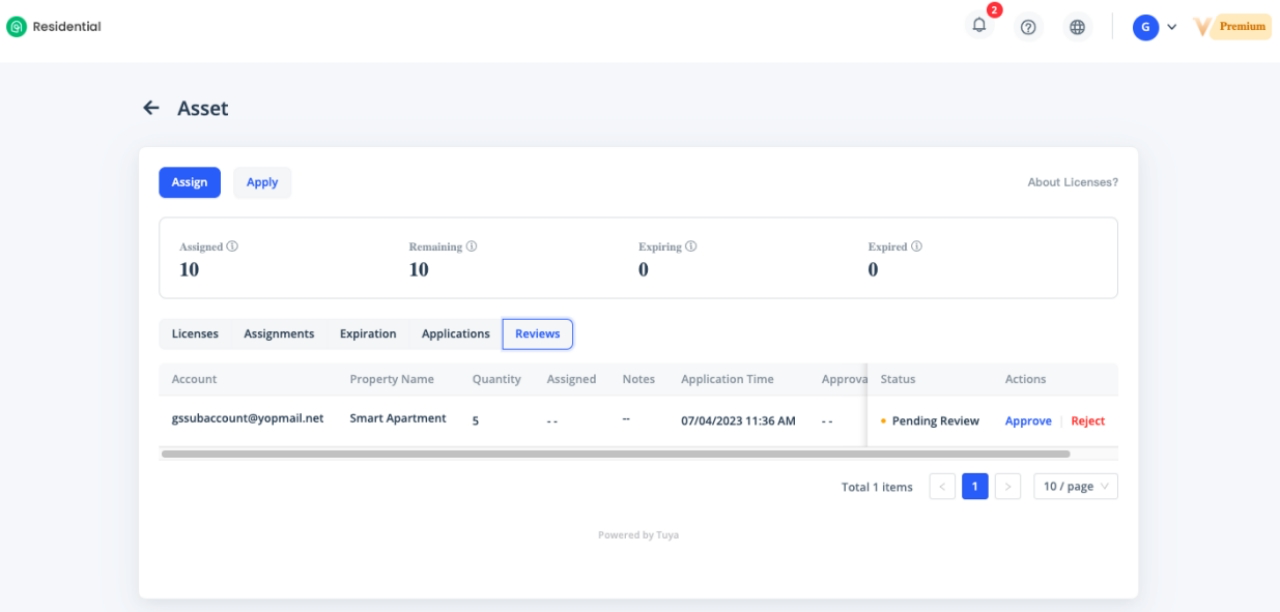Reject the gssubaccount license request
This screenshot has width=1280, height=612.
coord(1087,421)
